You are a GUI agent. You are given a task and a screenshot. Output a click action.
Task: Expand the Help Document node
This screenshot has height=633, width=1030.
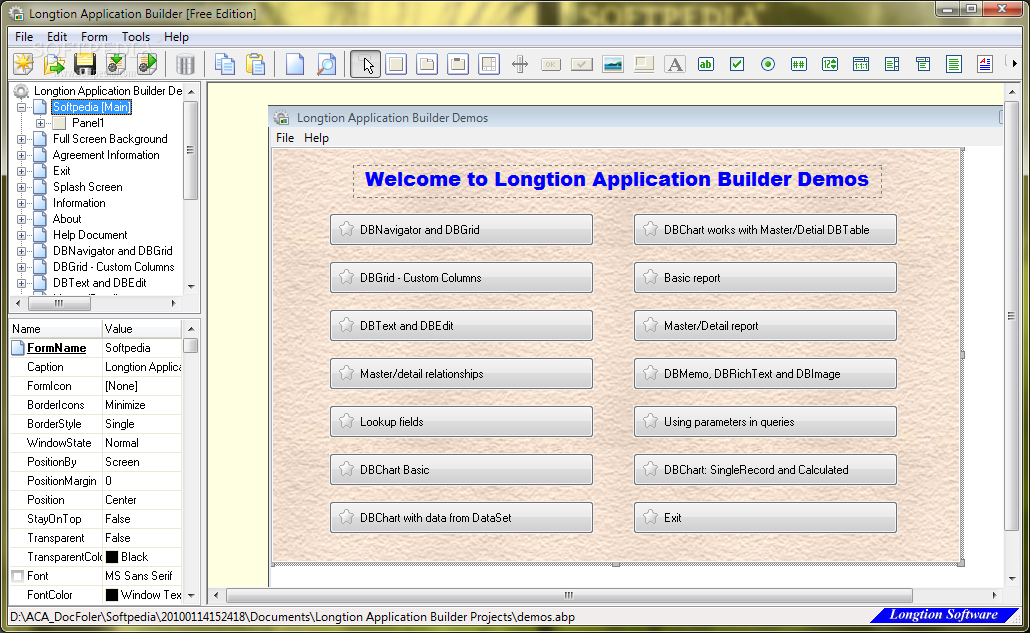(21, 235)
